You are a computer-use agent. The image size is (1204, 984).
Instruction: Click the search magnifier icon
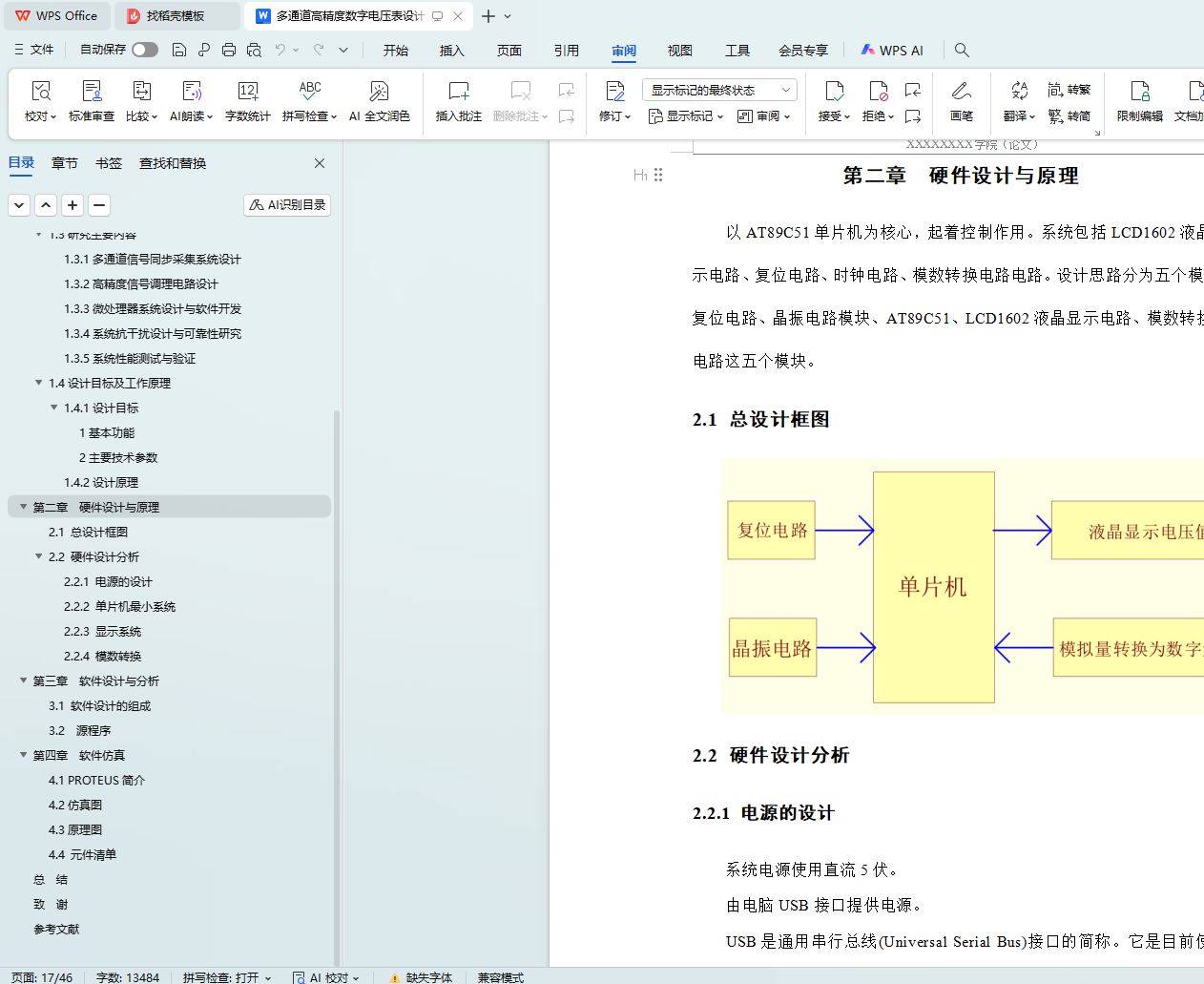tap(962, 50)
